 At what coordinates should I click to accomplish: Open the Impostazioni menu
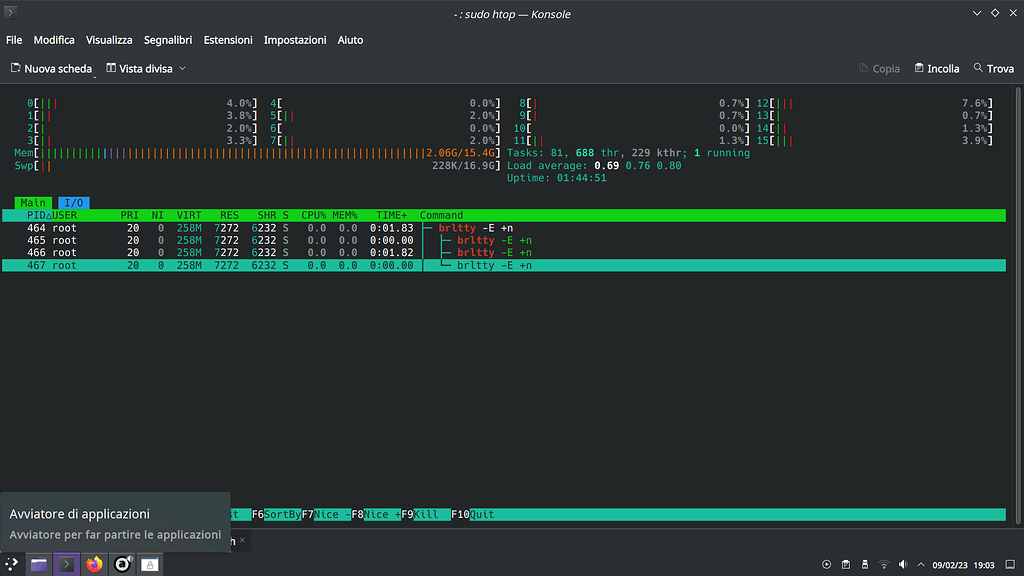tap(295, 40)
